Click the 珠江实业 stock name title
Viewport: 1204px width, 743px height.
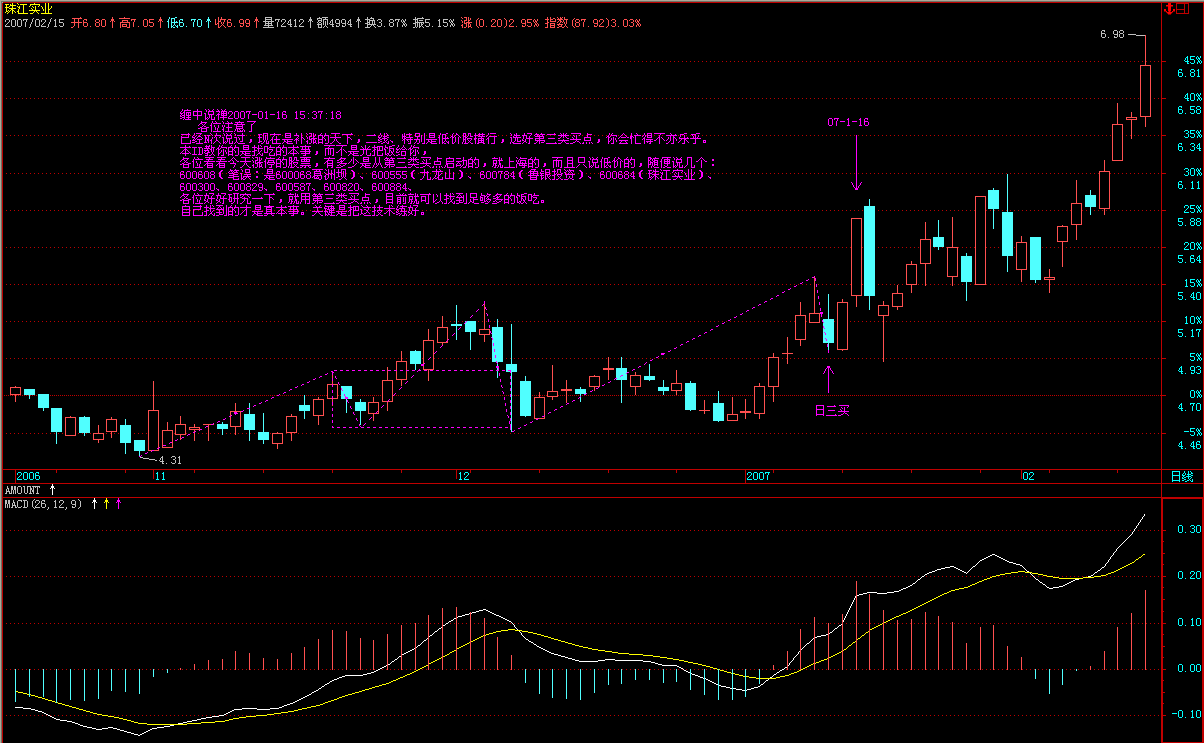[25, 8]
